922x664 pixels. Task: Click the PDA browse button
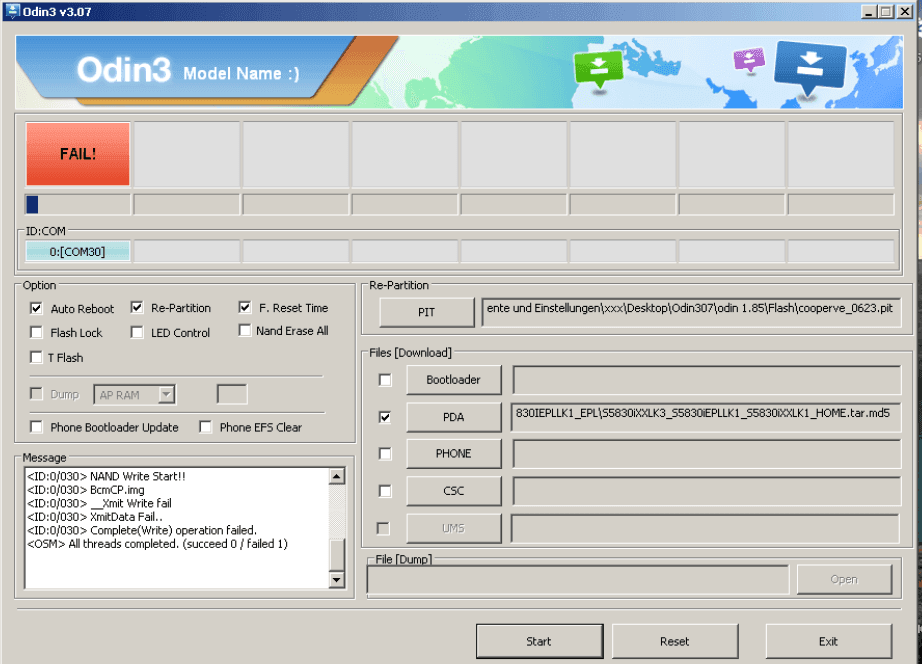(x=454, y=417)
